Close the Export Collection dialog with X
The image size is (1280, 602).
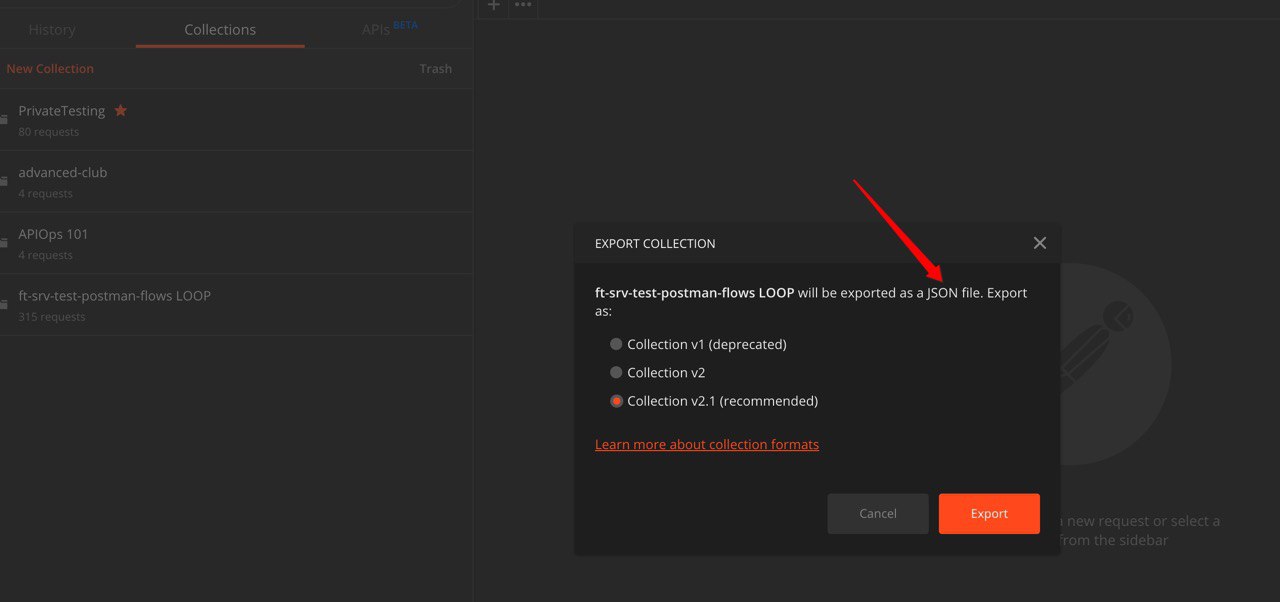pyautogui.click(x=1040, y=243)
